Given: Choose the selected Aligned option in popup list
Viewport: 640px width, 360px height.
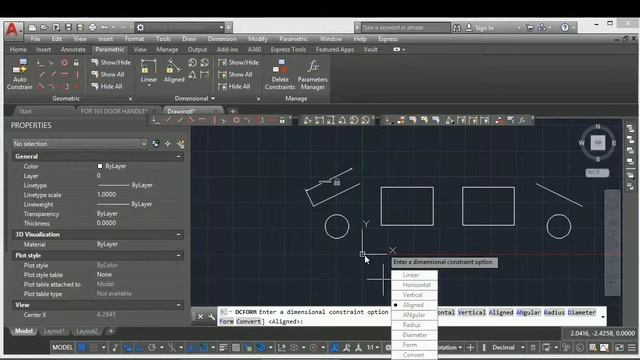Looking at the screenshot, I should 414,305.
